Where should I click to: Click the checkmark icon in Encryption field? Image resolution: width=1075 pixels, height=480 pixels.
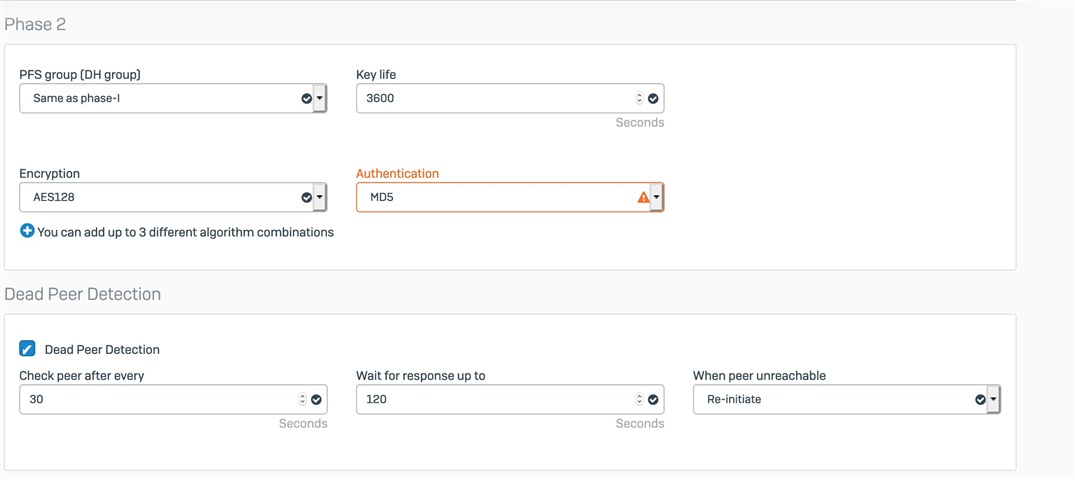coord(306,197)
